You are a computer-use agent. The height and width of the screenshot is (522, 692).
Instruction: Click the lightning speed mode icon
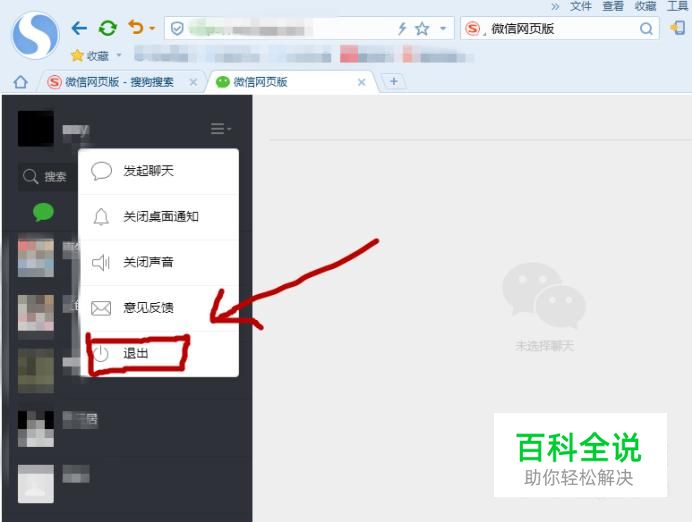click(x=402, y=29)
